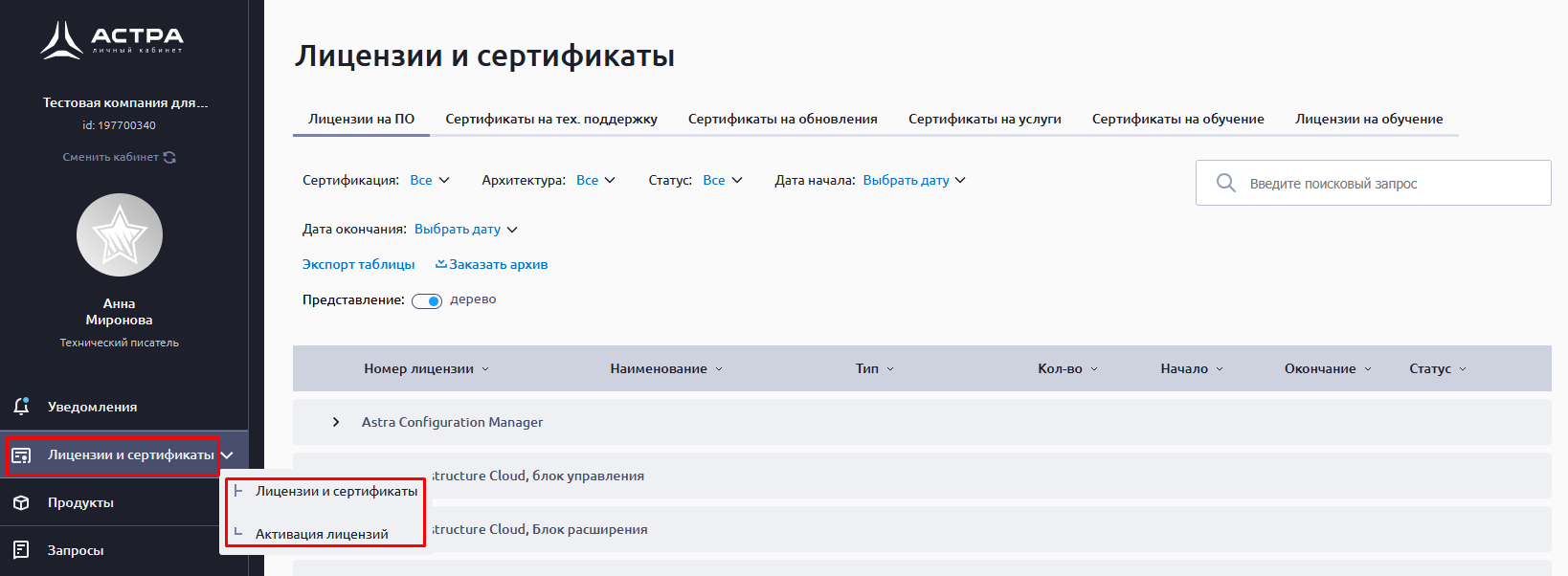Switch to Сертификаты на тех. поддержку tab
Screen dimensions: 1568x576
(x=551, y=119)
